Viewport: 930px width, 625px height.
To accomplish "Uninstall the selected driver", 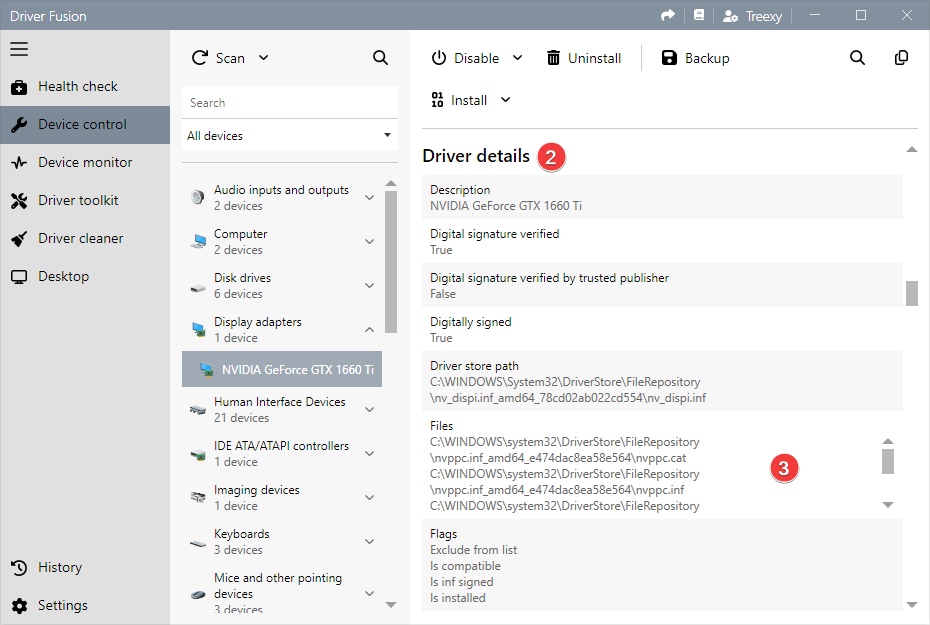I will [x=584, y=58].
